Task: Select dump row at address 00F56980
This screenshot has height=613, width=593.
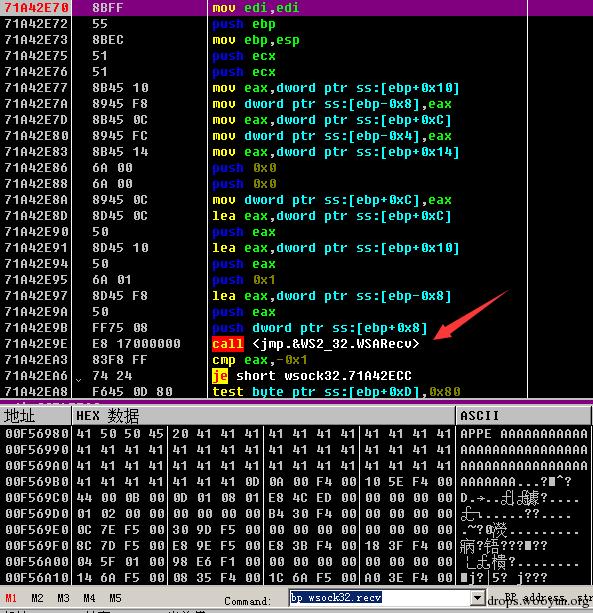Action: pyautogui.click(x=296, y=434)
